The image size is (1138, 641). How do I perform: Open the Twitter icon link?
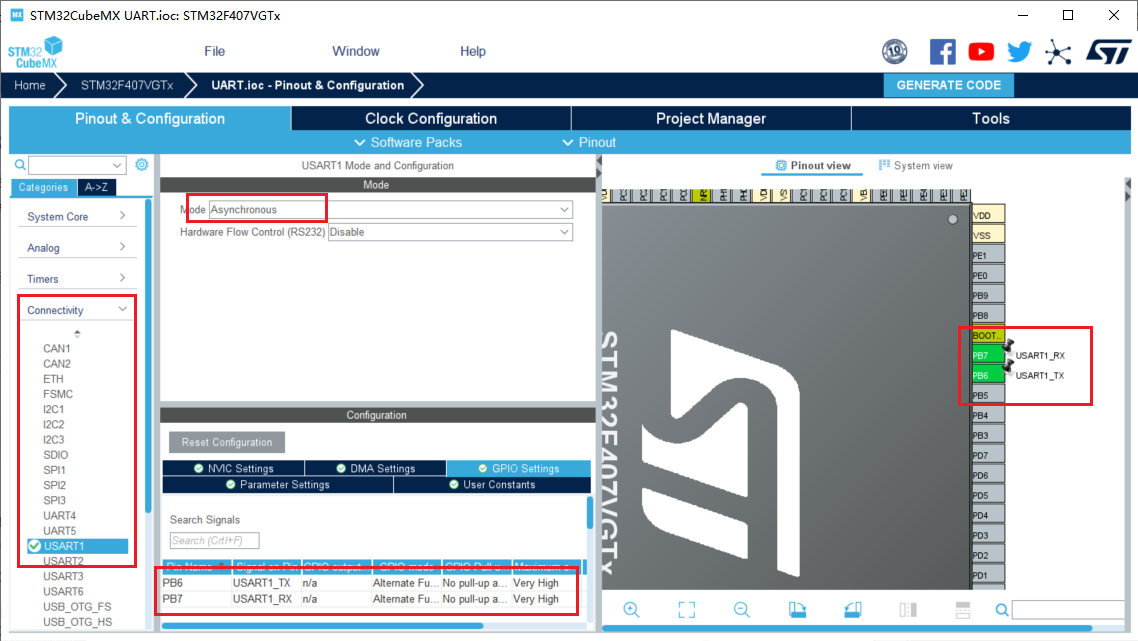[x=1019, y=52]
